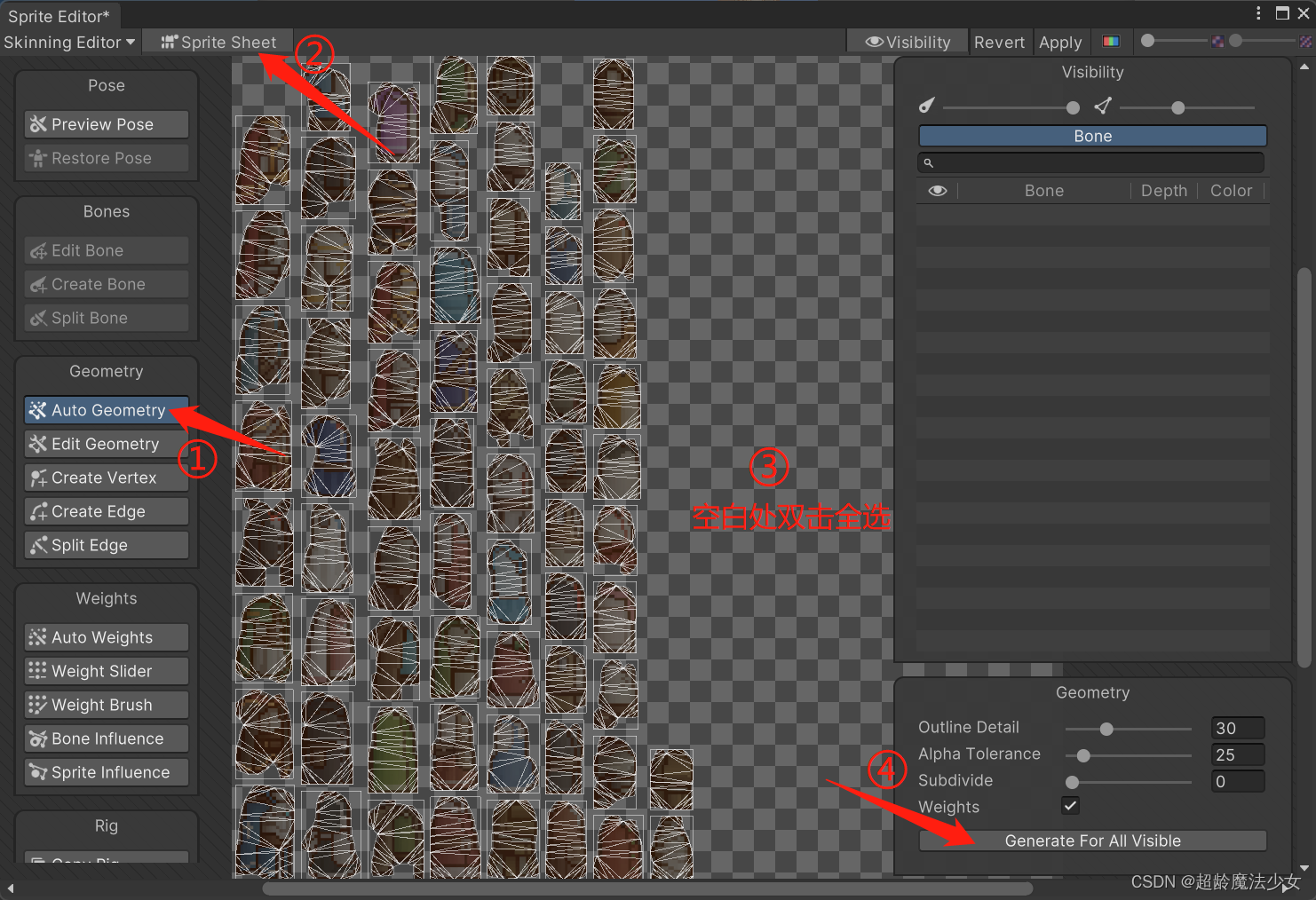The image size is (1316, 900).
Task: Choose the Split Edge tool
Action: (x=107, y=545)
